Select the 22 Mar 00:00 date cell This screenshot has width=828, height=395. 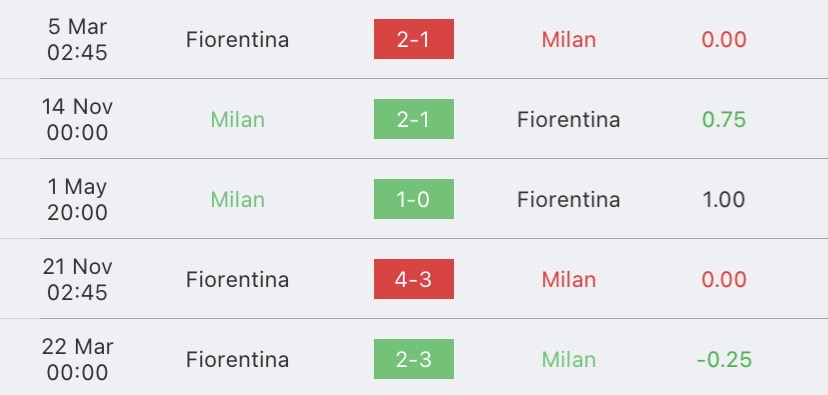click(x=77, y=360)
